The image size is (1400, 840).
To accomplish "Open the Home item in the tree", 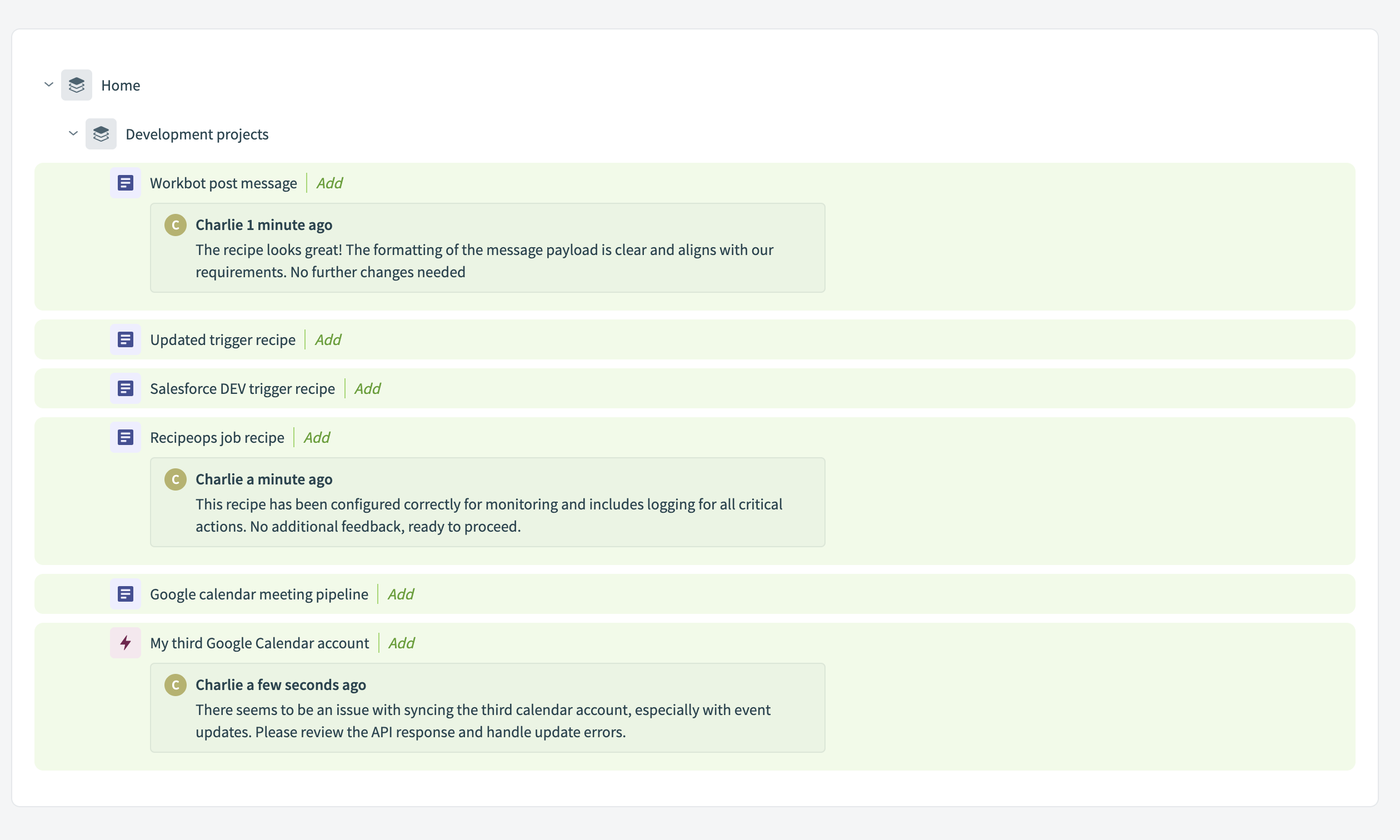I will (x=121, y=84).
